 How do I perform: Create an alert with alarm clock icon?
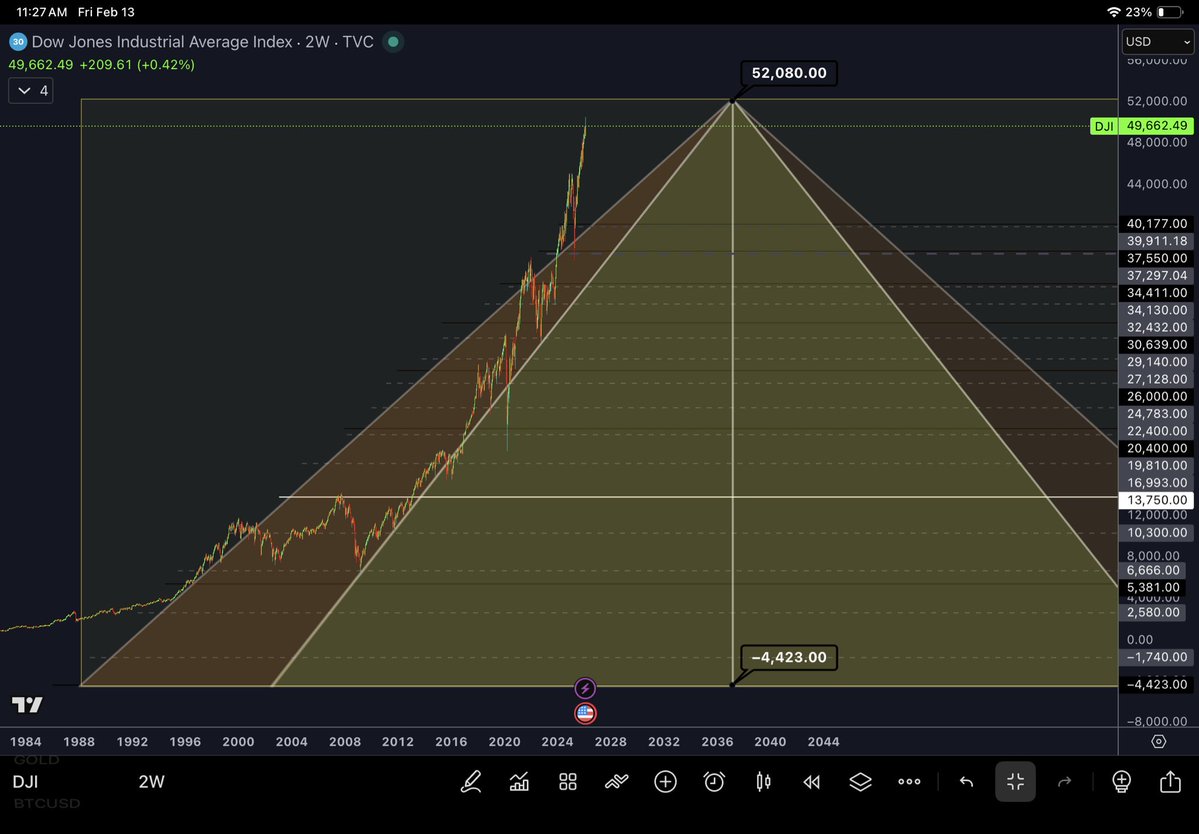714,782
